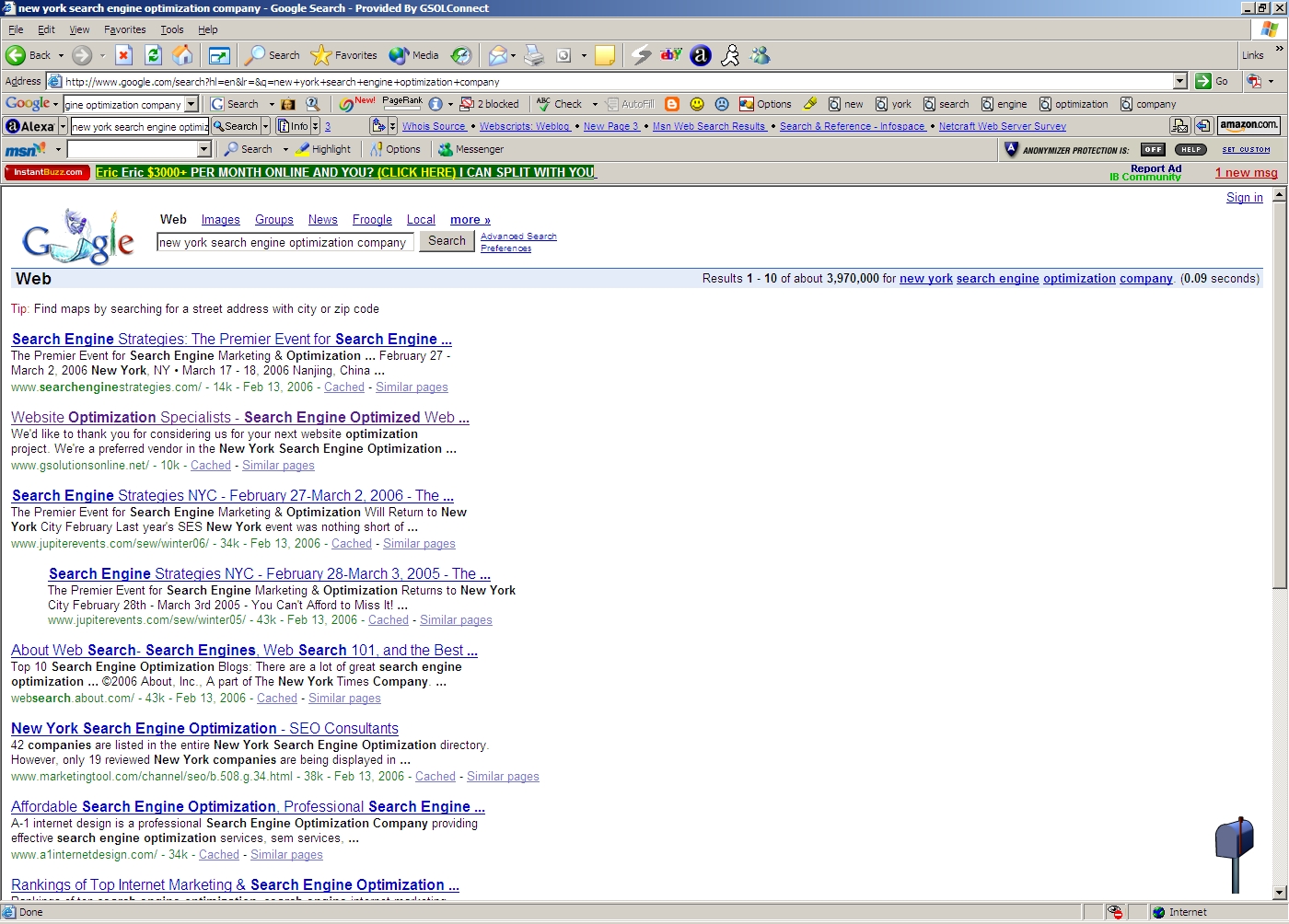This screenshot has height=924, width=1289.
Task: Open the Mail button dropdown arrow
Action: [x=513, y=55]
